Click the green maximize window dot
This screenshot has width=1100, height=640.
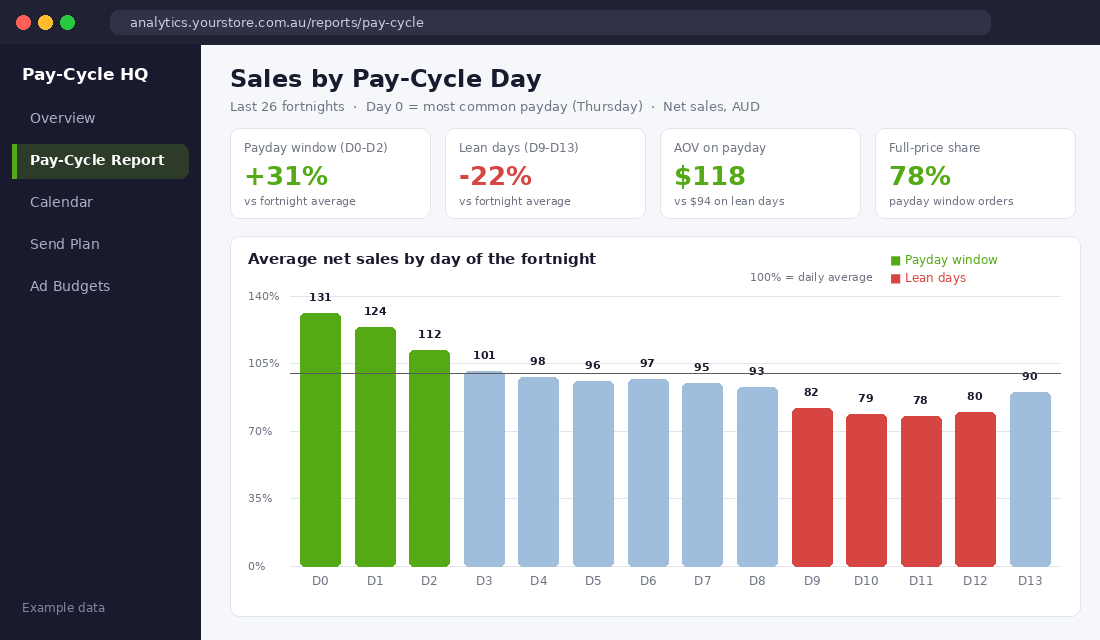pos(67,22)
